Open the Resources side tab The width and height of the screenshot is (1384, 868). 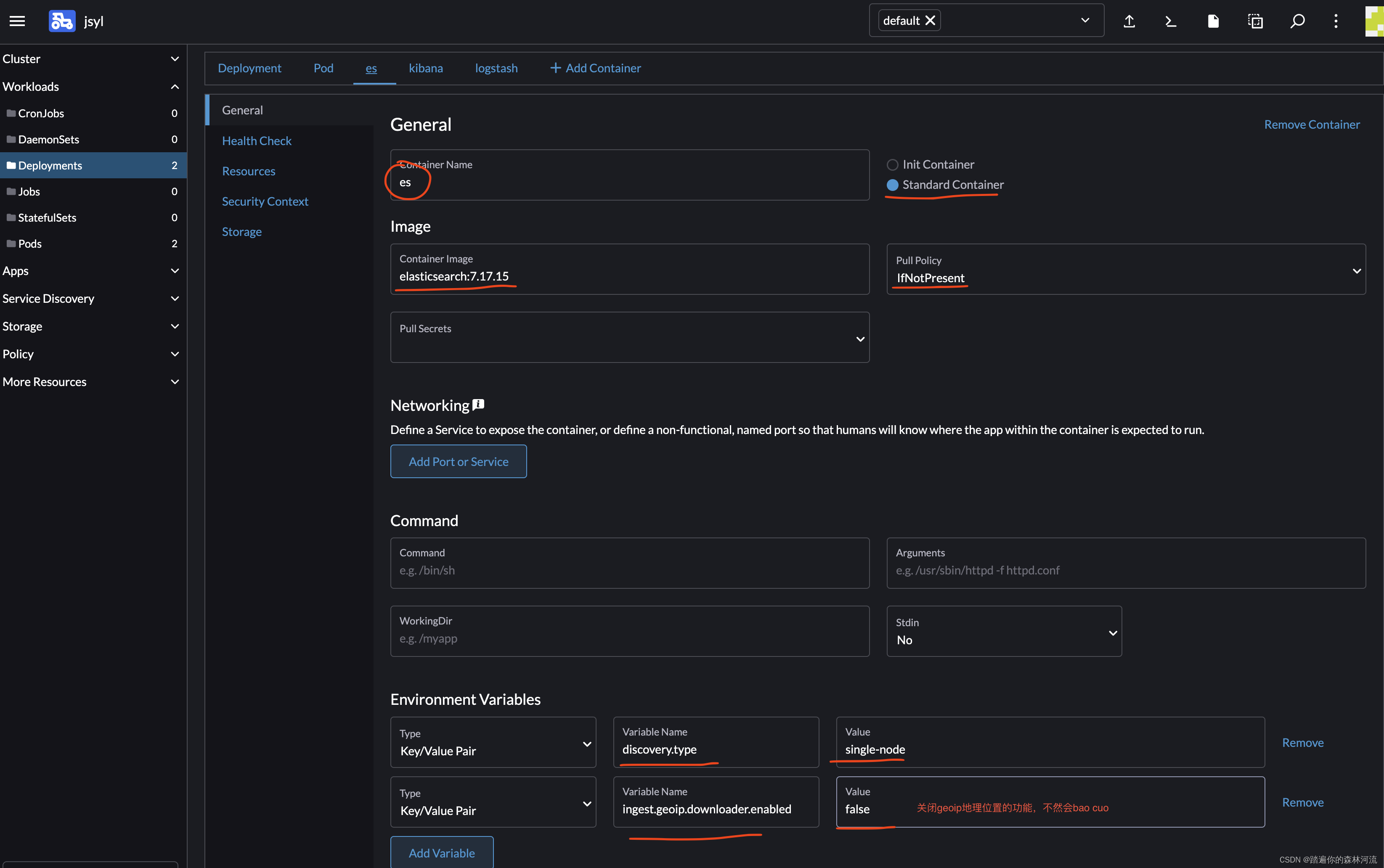coord(249,171)
